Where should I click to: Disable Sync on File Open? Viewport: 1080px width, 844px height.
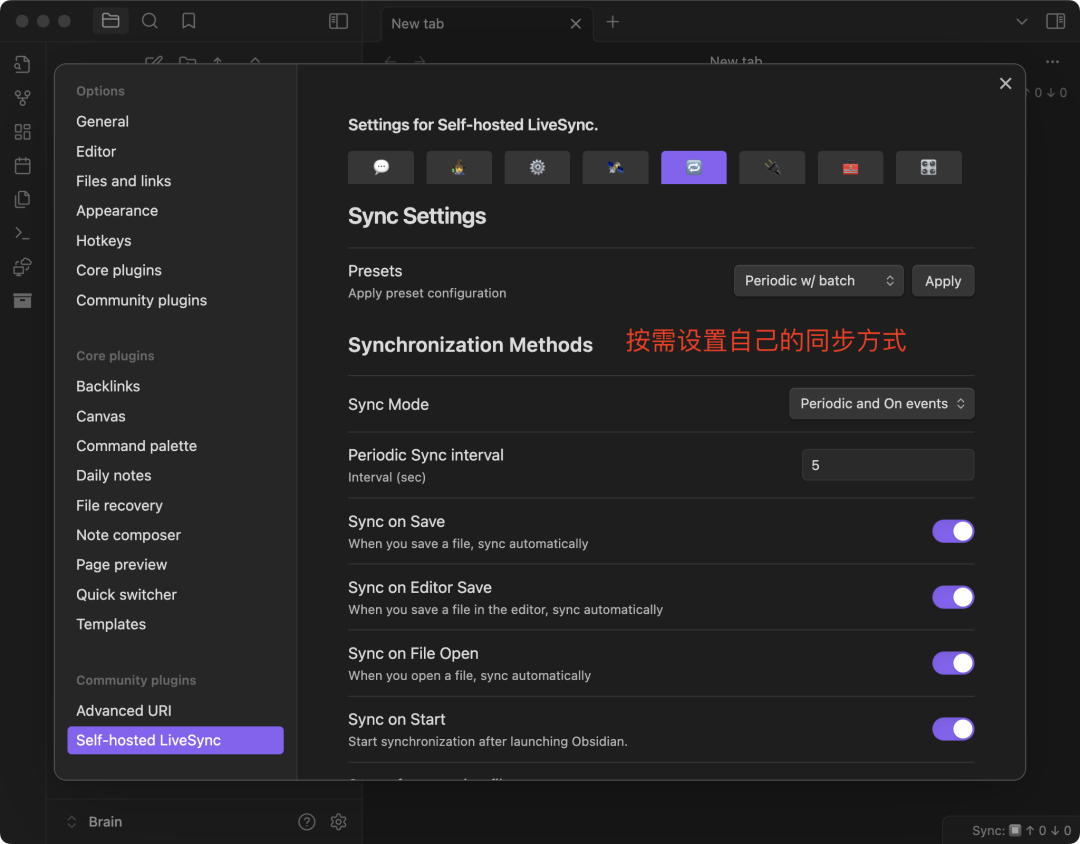(x=953, y=663)
